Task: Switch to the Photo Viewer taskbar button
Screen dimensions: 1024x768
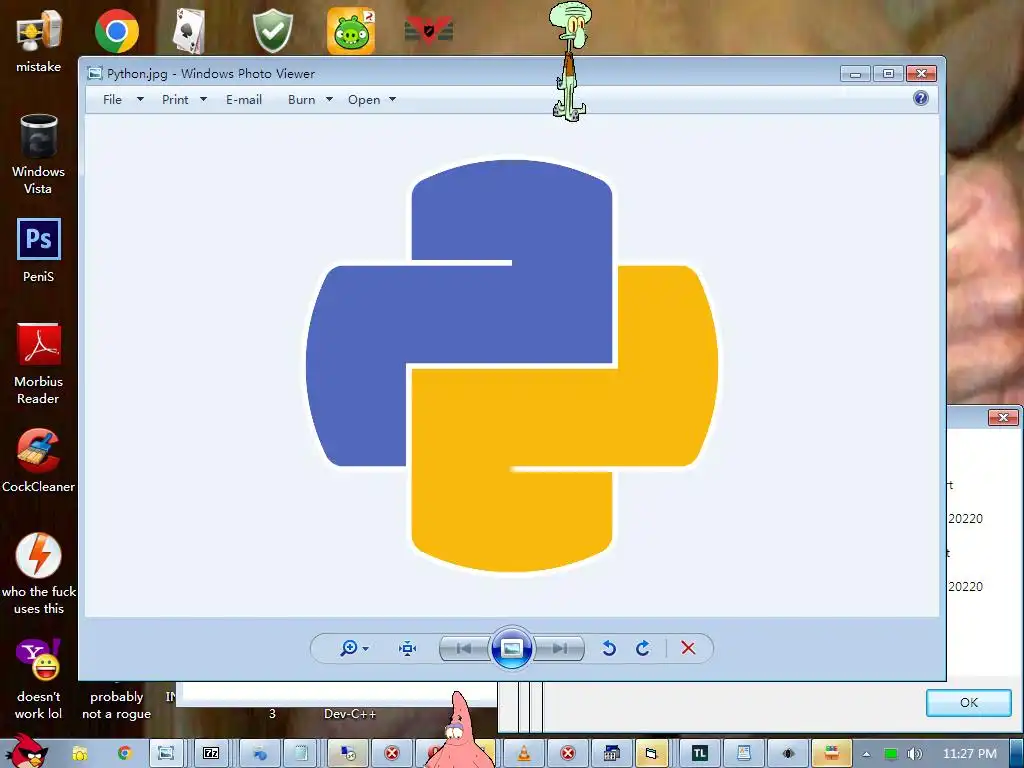Action: point(166,754)
